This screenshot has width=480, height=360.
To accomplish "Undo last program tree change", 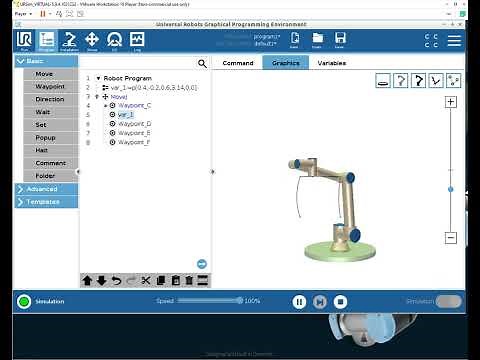I will [116, 281].
